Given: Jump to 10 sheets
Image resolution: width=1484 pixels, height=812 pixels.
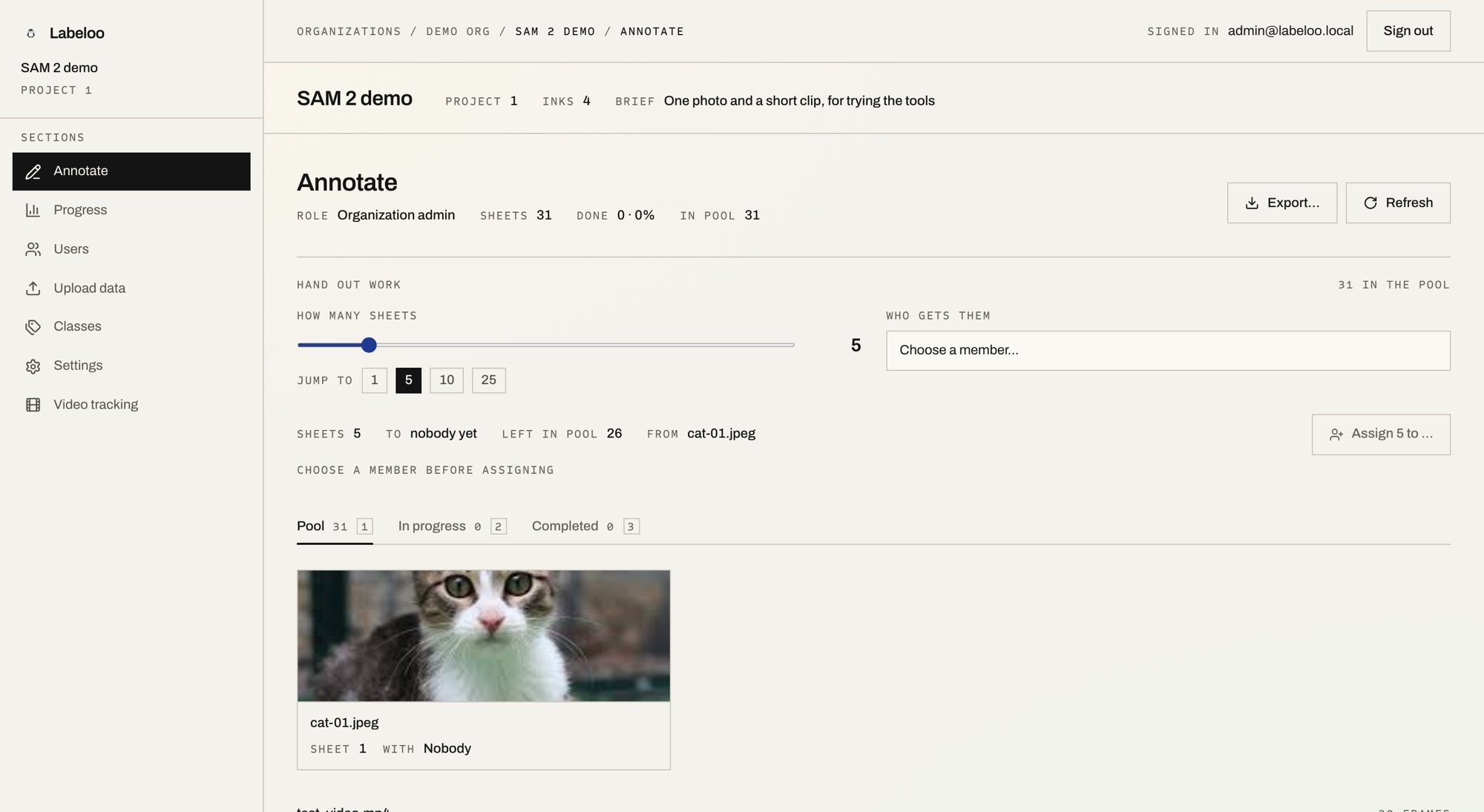Looking at the screenshot, I should (x=447, y=380).
